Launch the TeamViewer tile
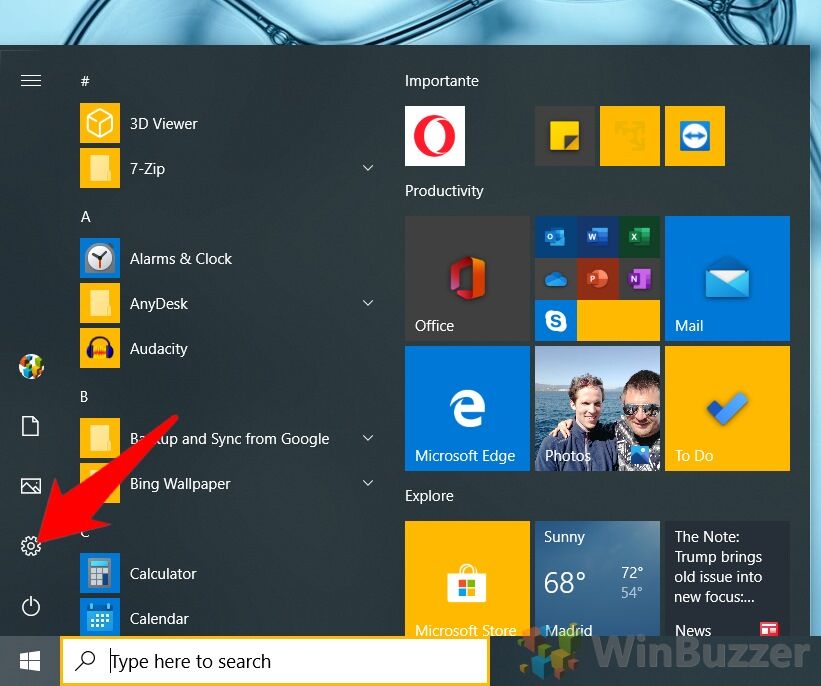821x686 pixels. pyautogui.click(x=695, y=136)
